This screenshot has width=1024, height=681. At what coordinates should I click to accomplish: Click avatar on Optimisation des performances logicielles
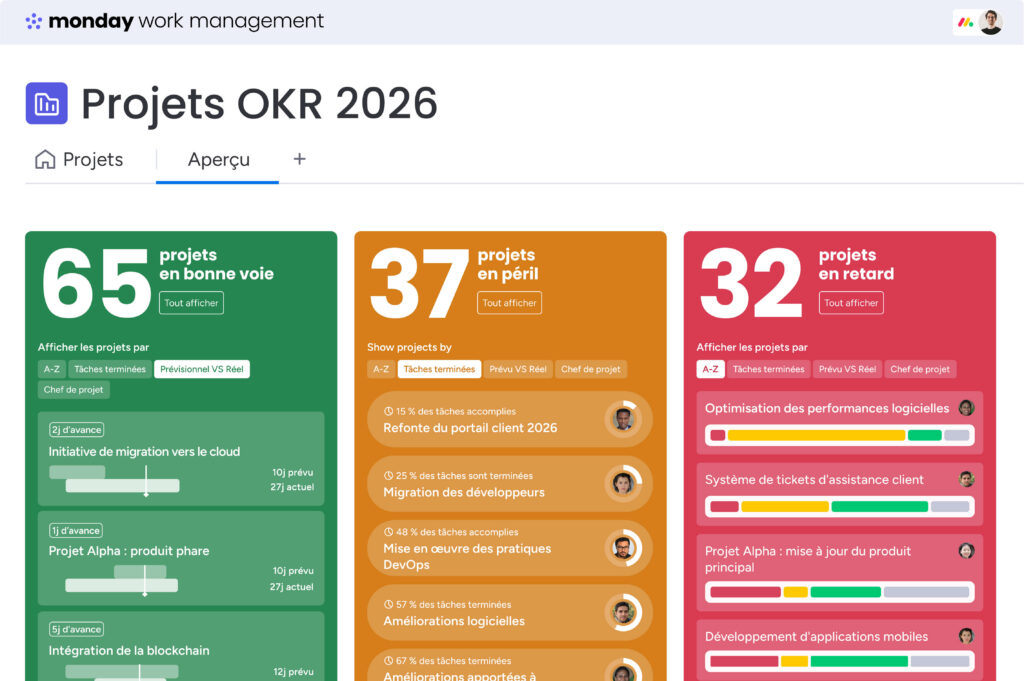(x=967, y=408)
